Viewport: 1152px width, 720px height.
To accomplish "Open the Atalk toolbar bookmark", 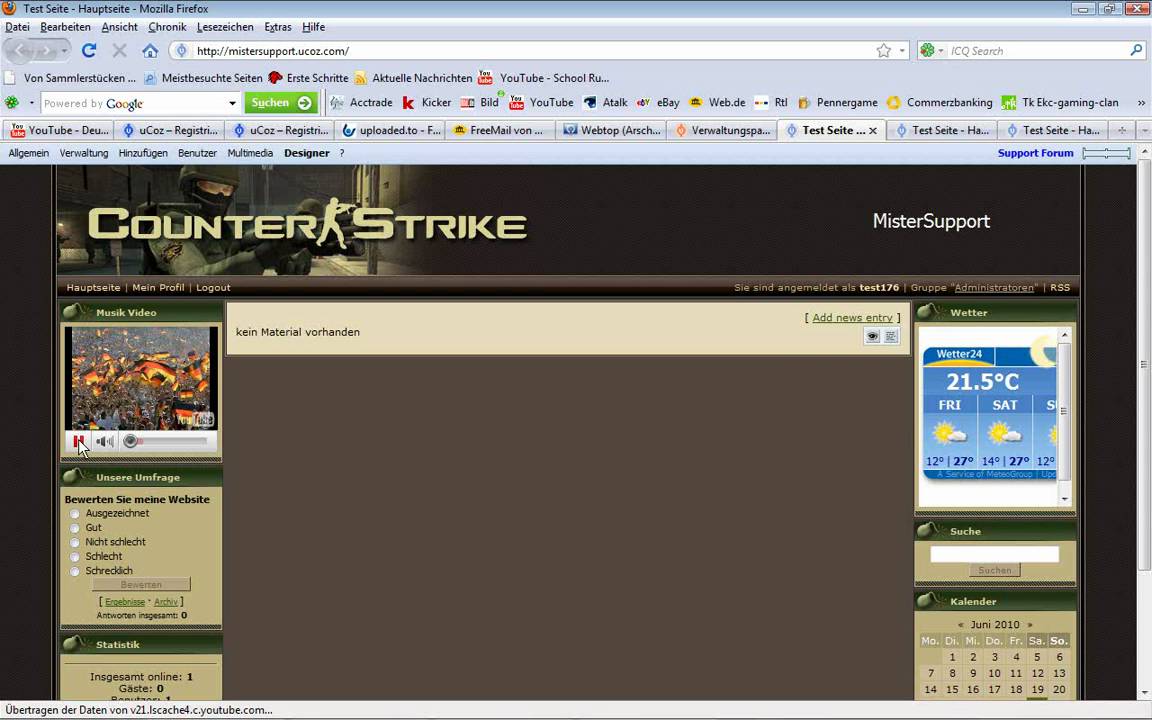I will tap(605, 102).
